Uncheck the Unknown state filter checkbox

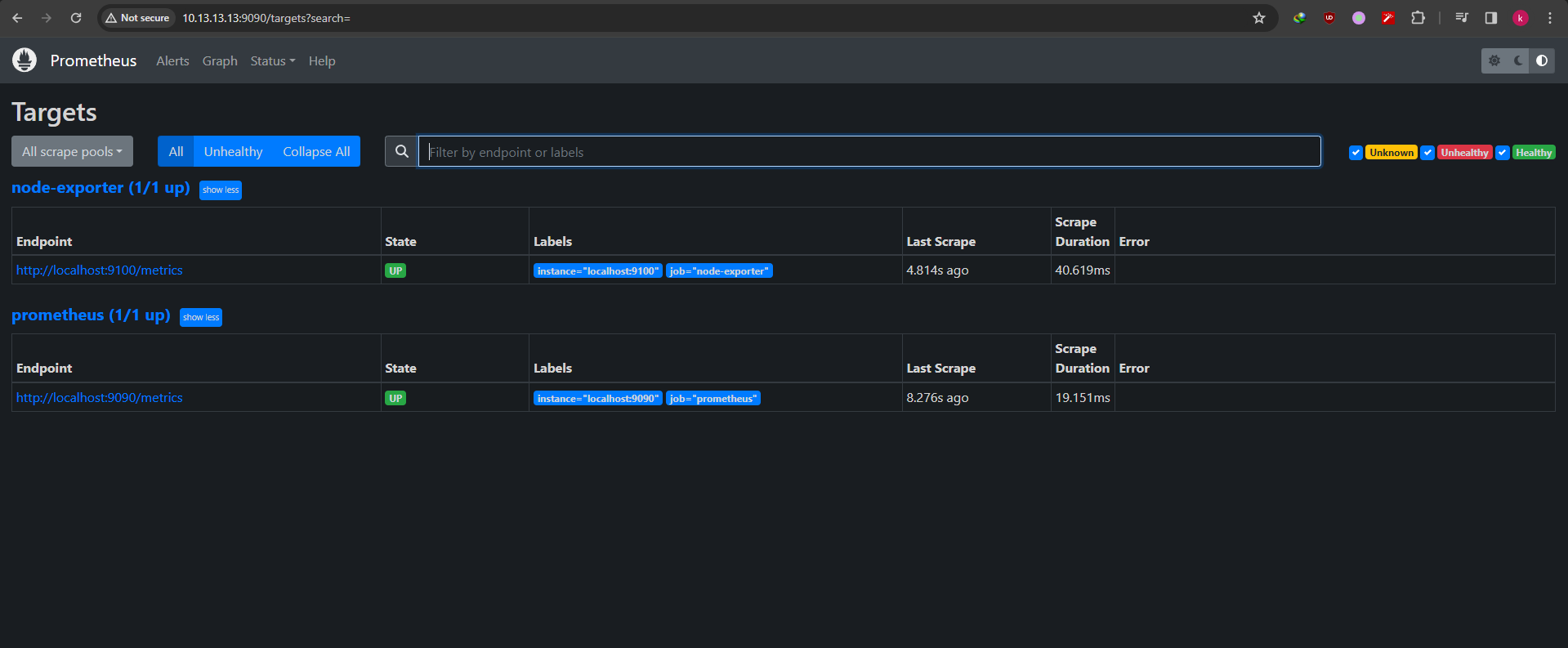1356,153
